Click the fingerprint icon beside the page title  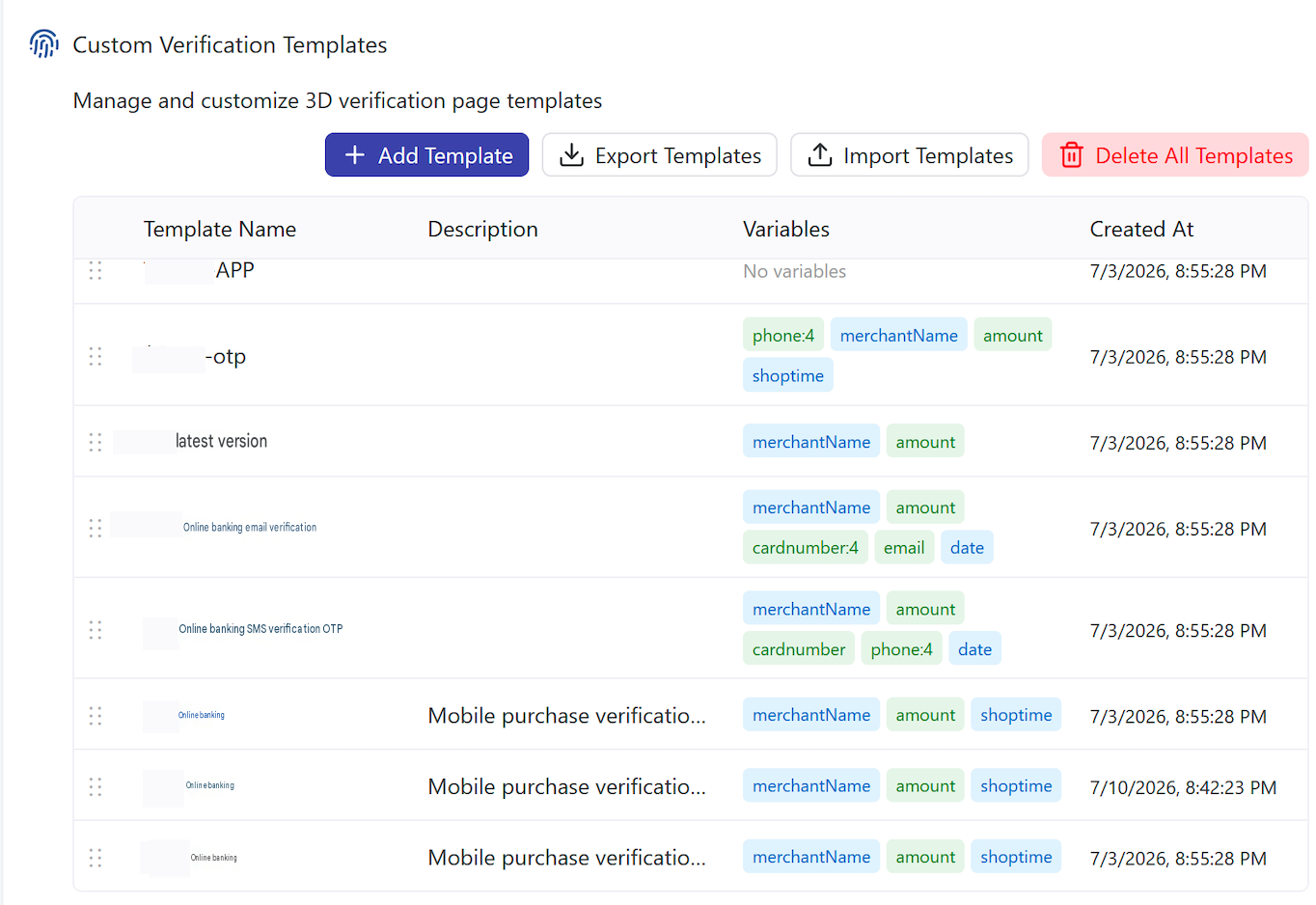click(44, 44)
